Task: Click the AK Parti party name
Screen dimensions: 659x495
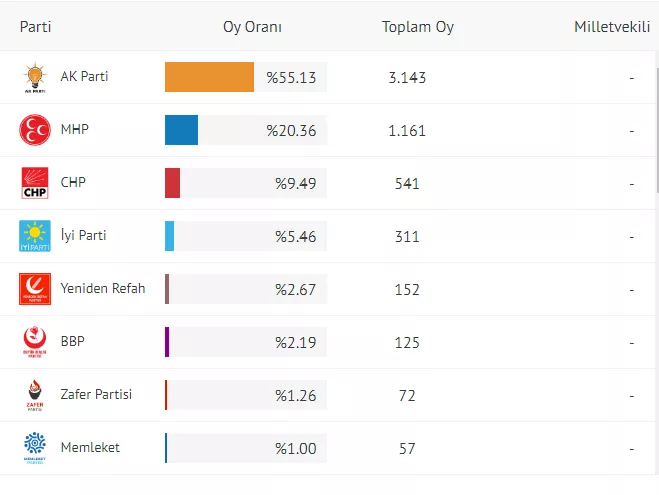Action: point(84,77)
